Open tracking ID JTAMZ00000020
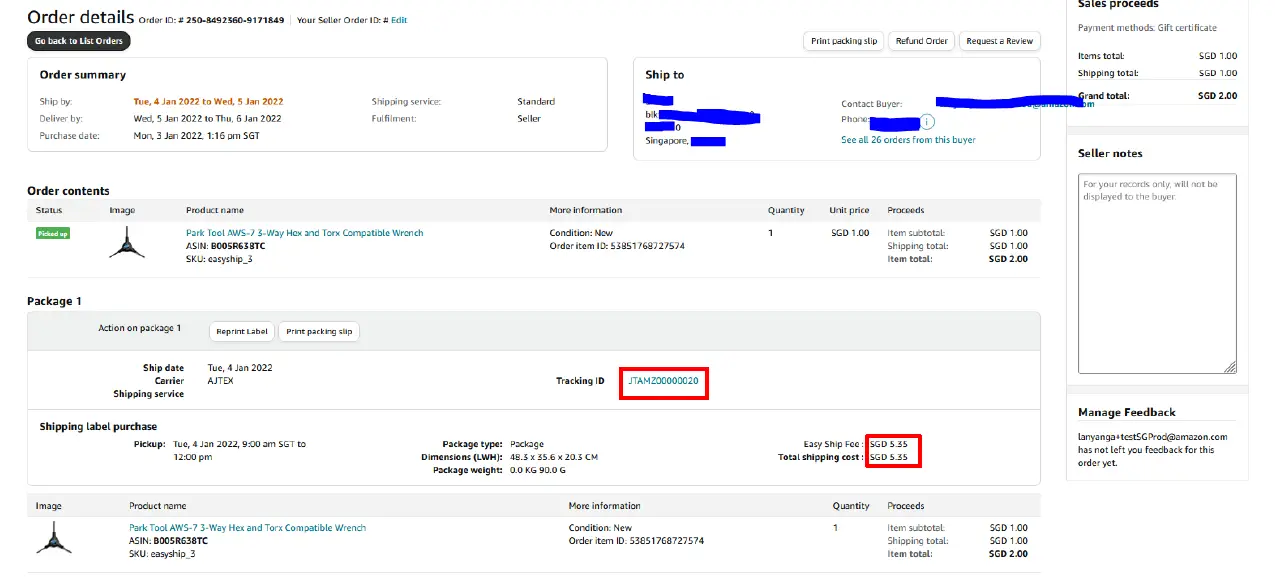 (663, 381)
